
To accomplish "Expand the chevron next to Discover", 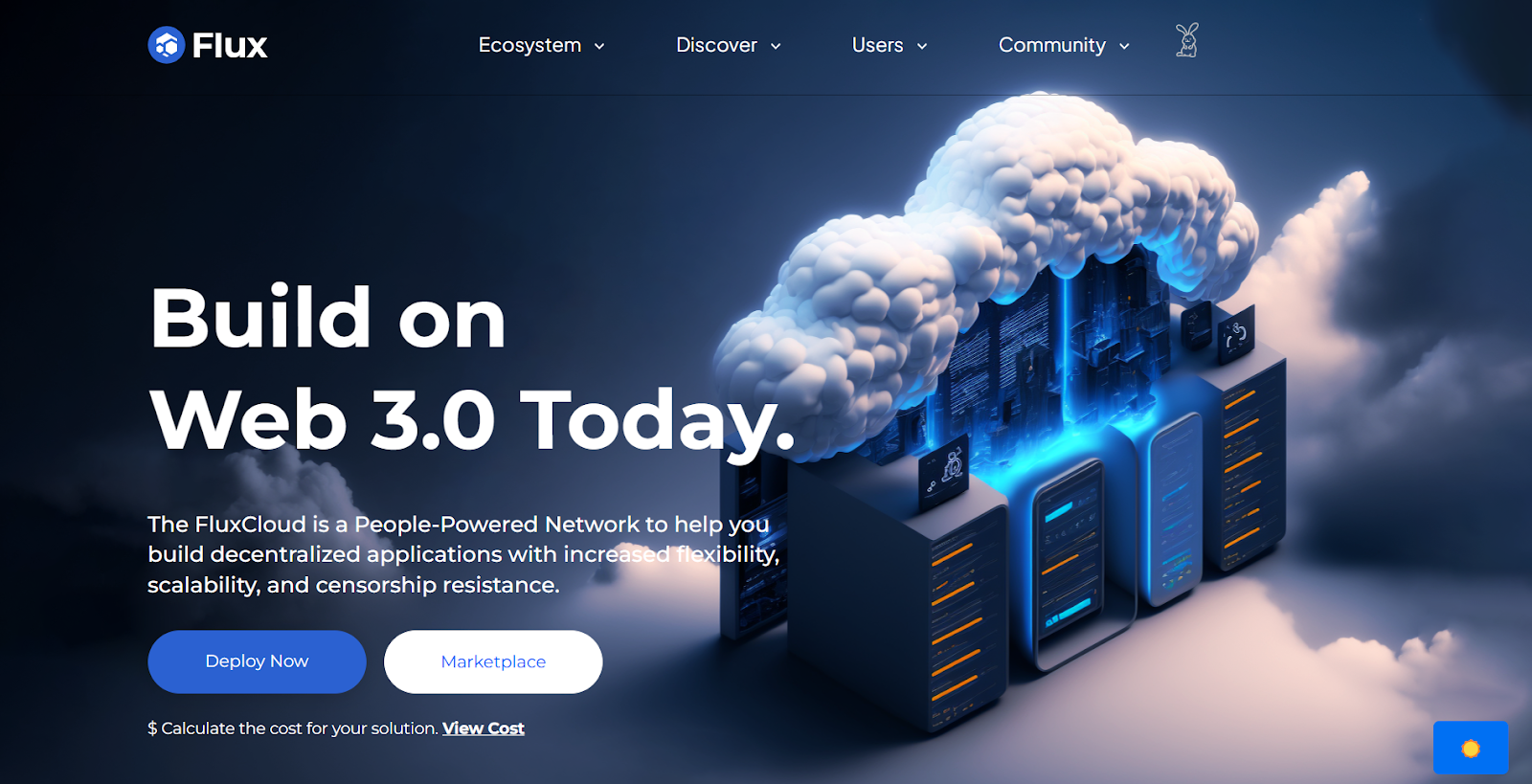I will (x=776, y=46).
